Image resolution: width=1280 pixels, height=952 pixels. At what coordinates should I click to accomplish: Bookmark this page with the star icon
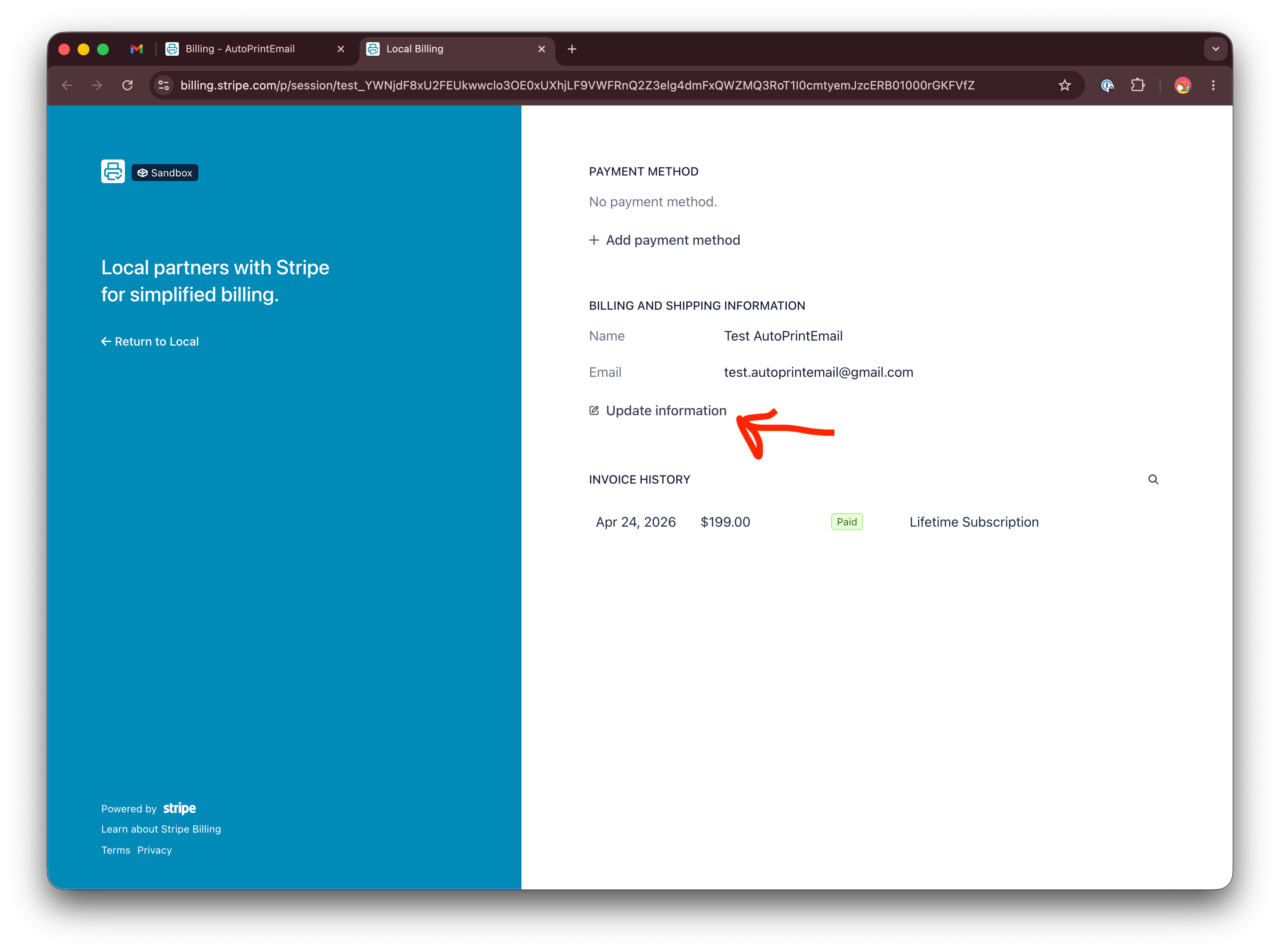tap(1064, 85)
